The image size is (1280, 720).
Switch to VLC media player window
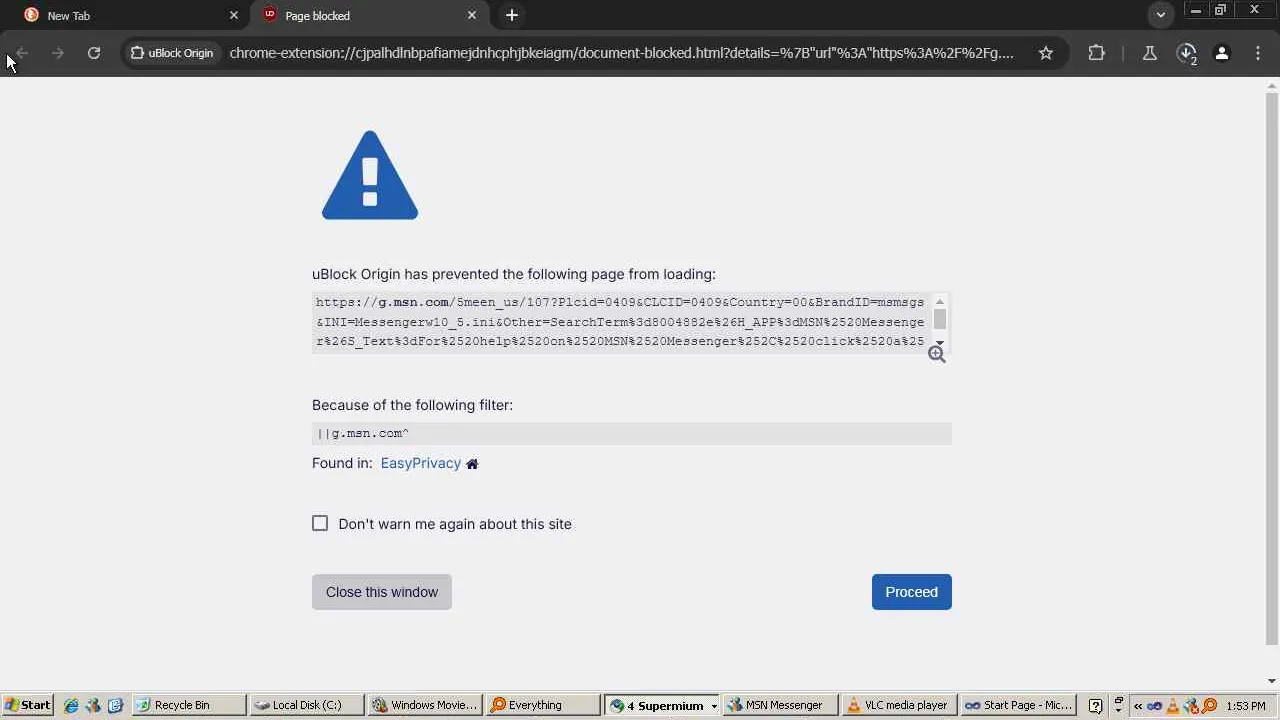(897, 705)
